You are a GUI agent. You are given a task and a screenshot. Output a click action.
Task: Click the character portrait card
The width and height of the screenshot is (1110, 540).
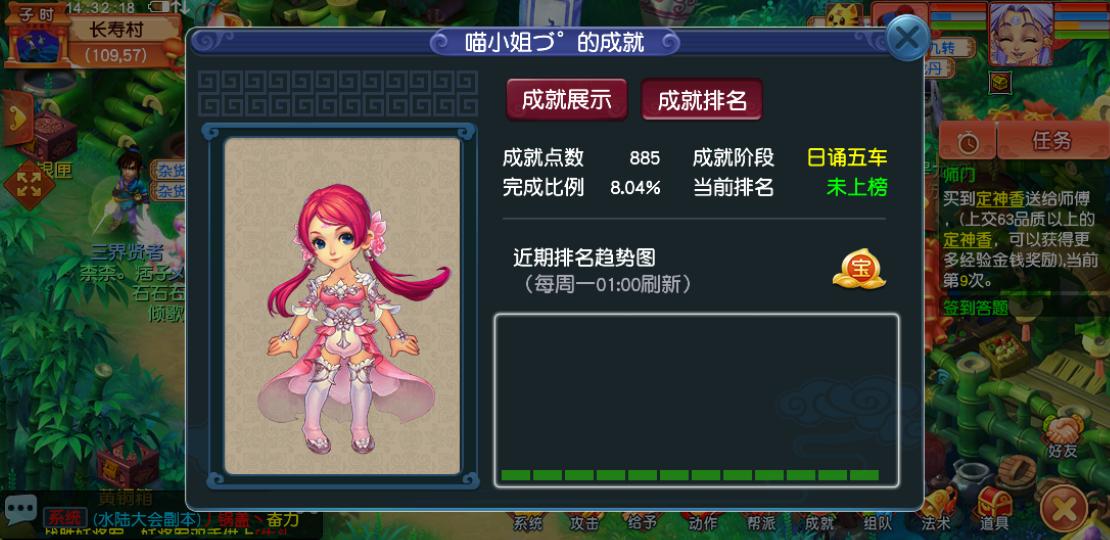[x=343, y=306]
